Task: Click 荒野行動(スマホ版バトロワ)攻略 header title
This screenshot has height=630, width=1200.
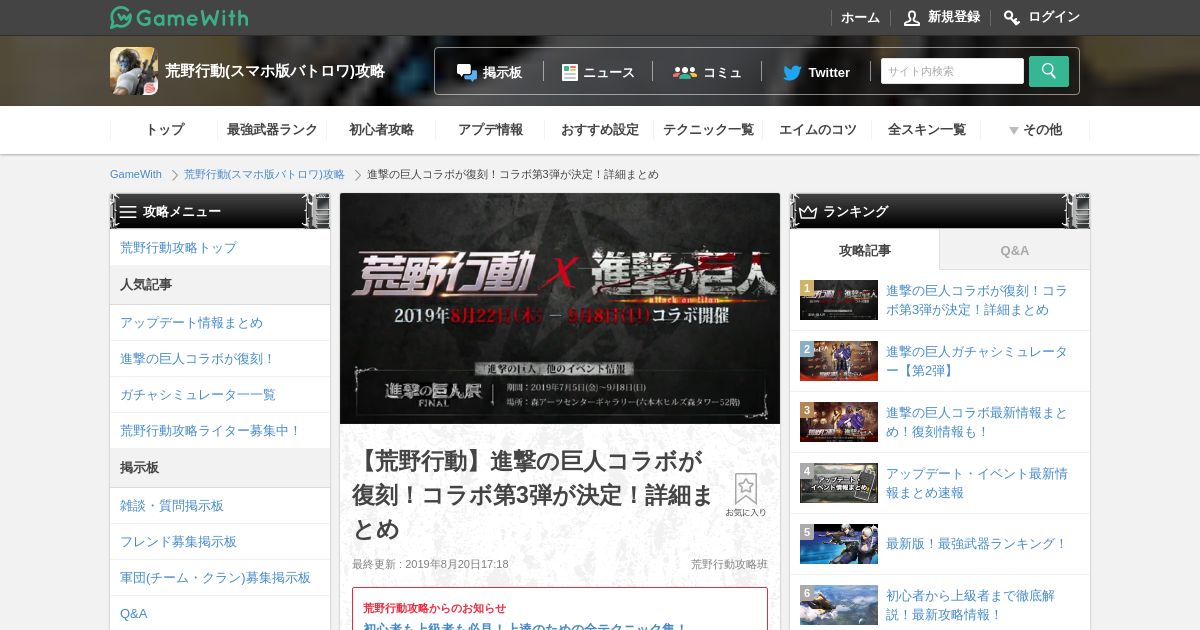Action: pyautogui.click(x=275, y=71)
